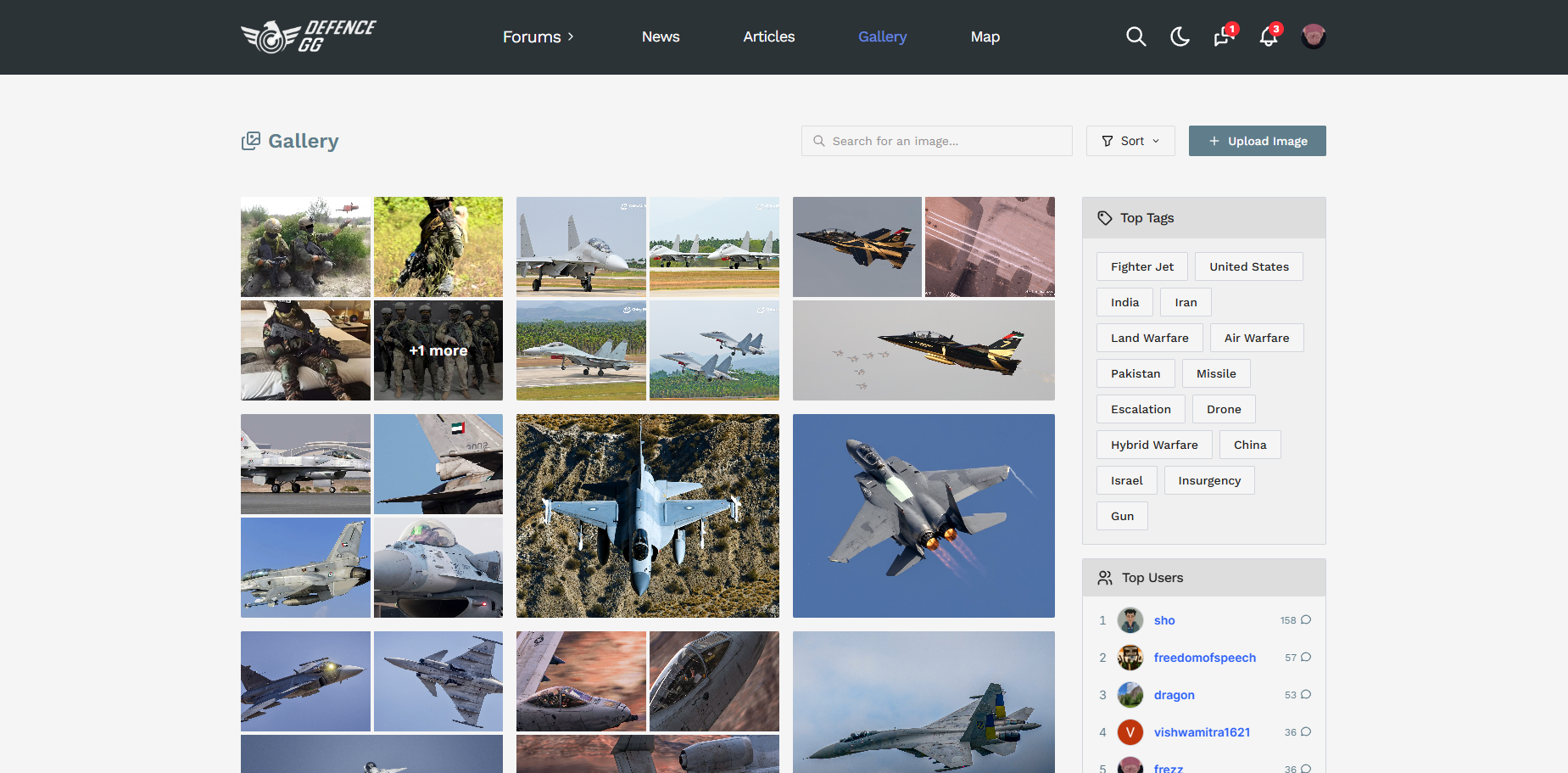The height and width of the screenshot is (773, 1568).
Task: Click the Gallery heading icon
Action: (x=251, y=141)
